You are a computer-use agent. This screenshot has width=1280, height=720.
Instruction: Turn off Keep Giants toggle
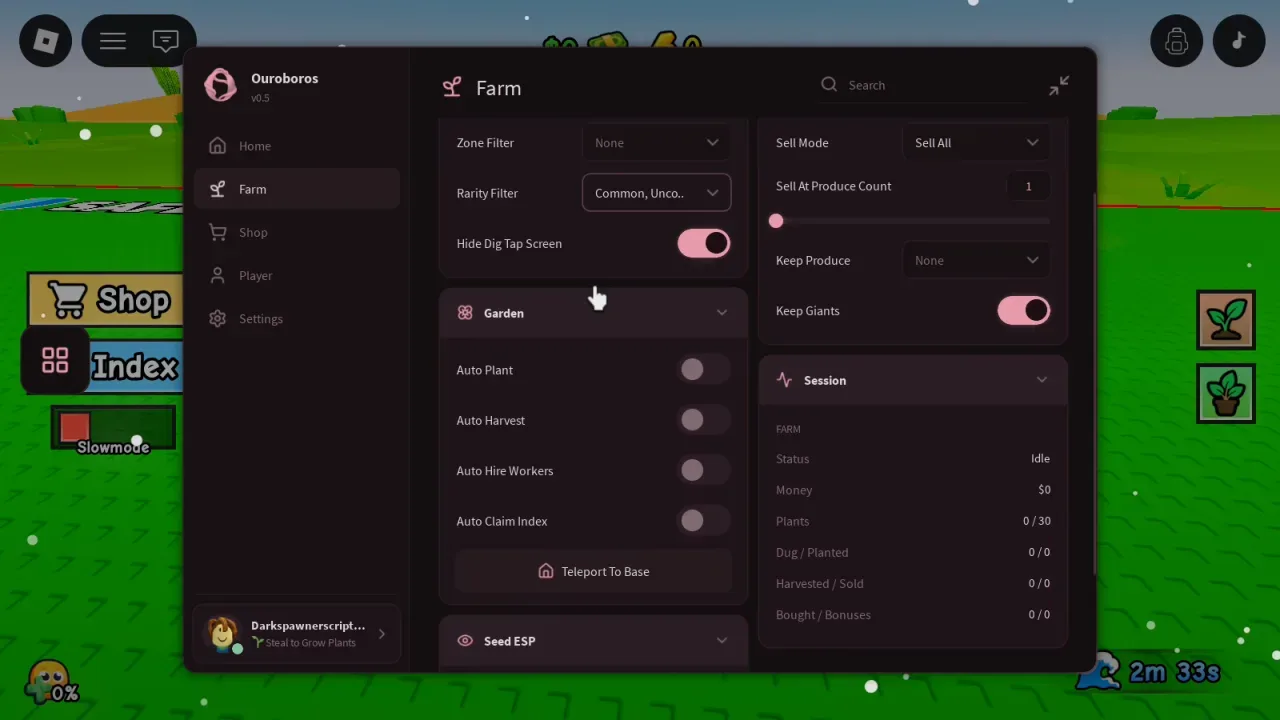(x=1024, y=311)
